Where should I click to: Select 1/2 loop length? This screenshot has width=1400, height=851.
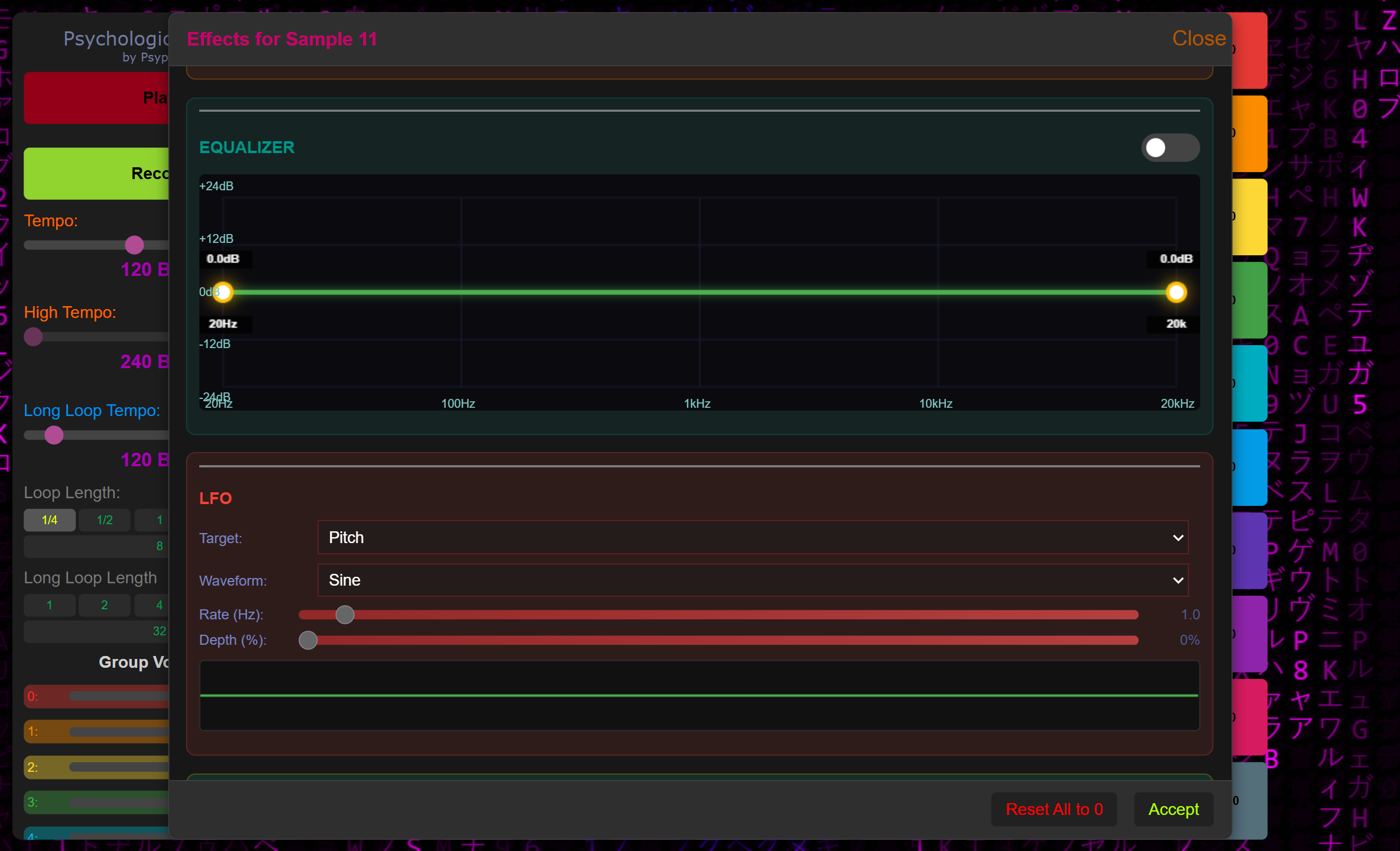(x=105, y=520)
